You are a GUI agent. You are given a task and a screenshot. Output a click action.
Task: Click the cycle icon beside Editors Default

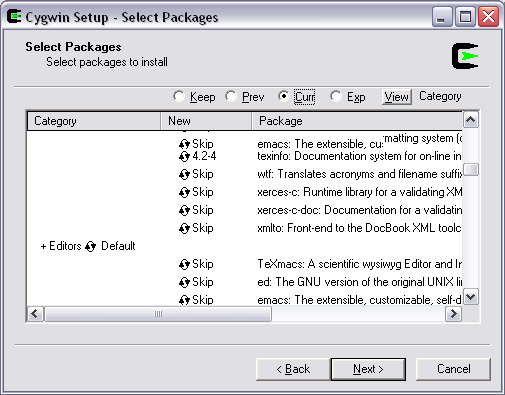[x=90, y=246]
